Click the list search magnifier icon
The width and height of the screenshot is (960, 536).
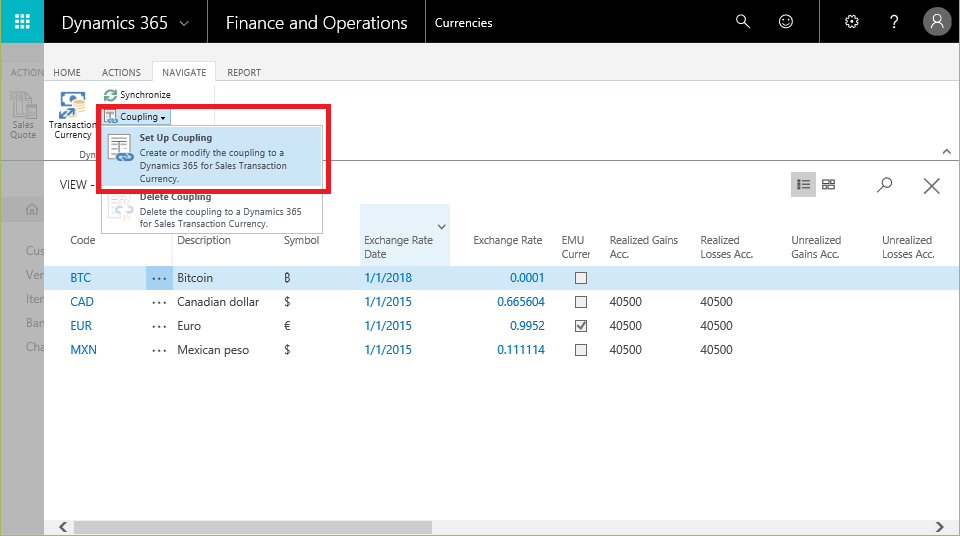pos(884,184)
